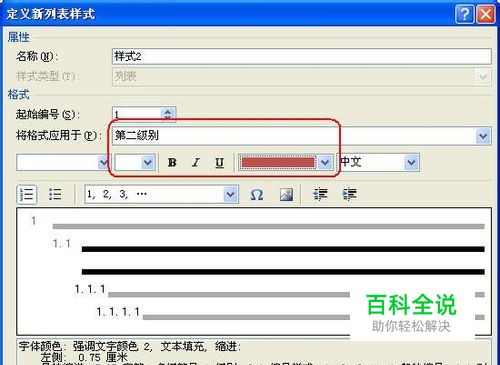Select the numbered list icon
The width and height of the screenshot is (500, 365).
pyautogui.click(x=26, y=194)
